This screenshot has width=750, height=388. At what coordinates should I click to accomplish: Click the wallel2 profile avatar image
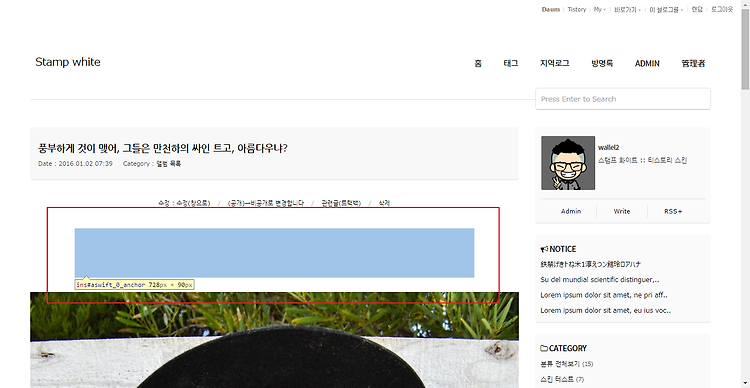(x=568, y=163)
